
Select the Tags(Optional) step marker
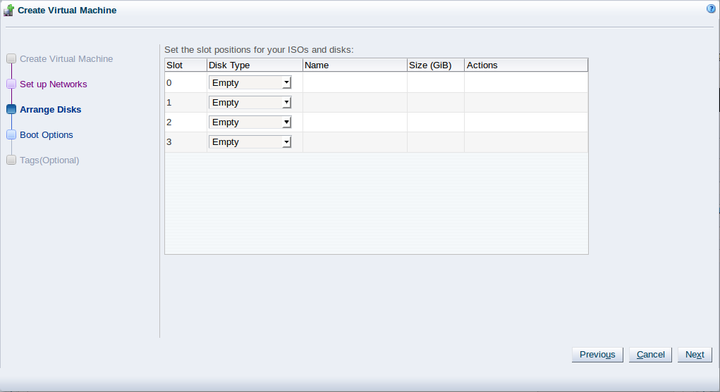pos(11,160)
